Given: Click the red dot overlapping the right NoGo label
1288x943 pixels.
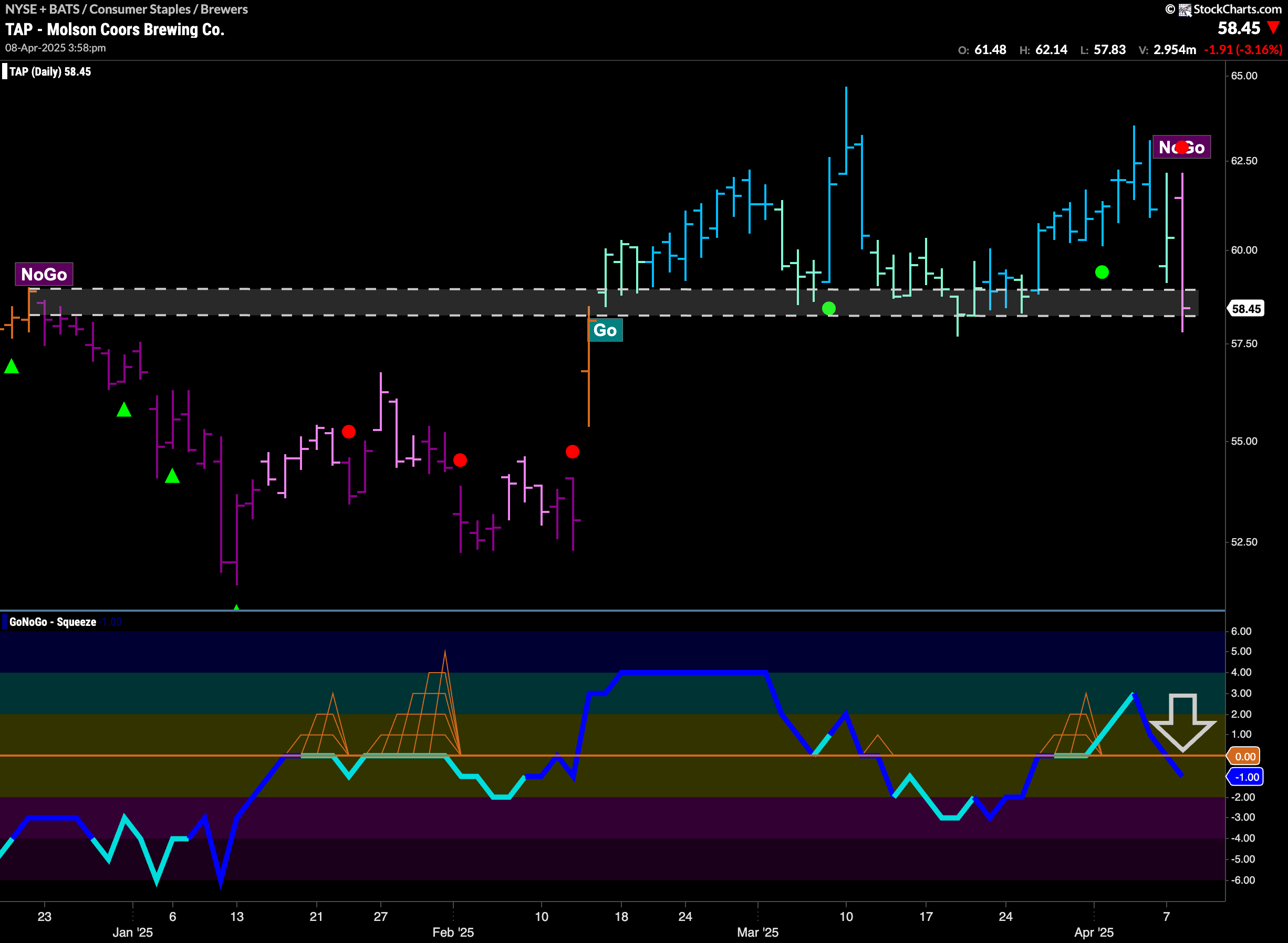Looking at the screenshot, I should [x=1182, y=147].
